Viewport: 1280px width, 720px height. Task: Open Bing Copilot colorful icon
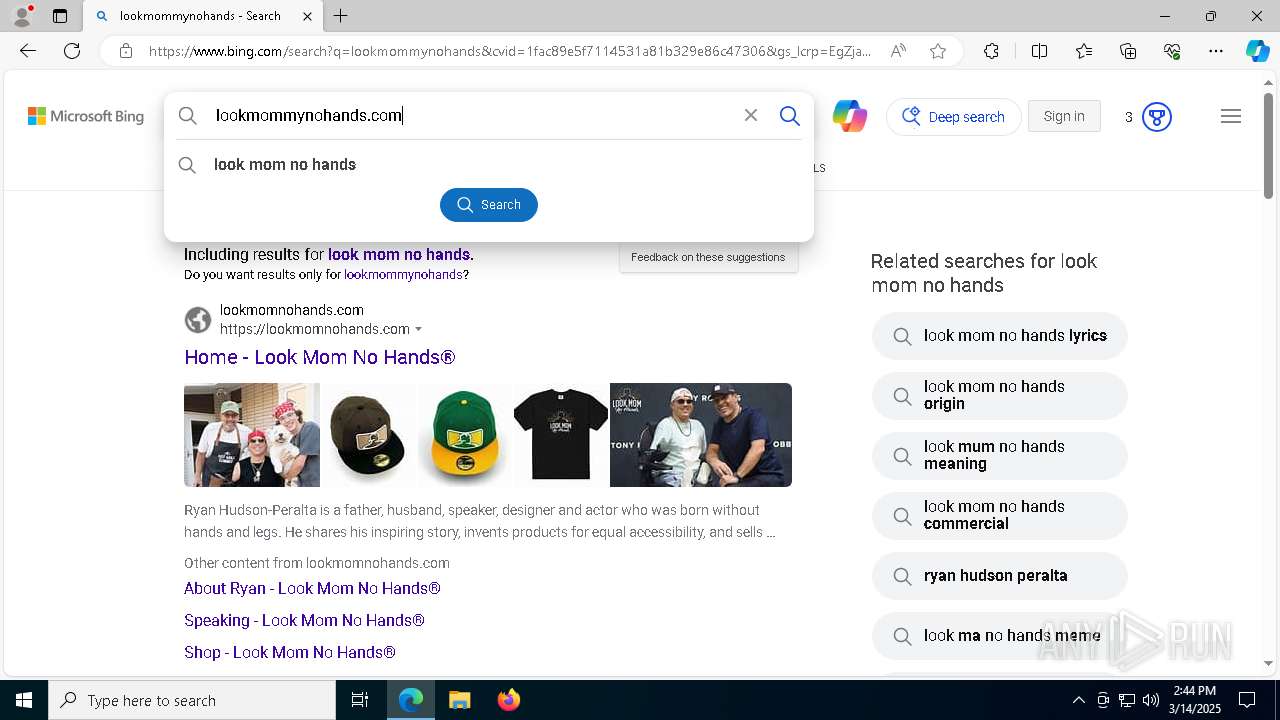[850, 116]
